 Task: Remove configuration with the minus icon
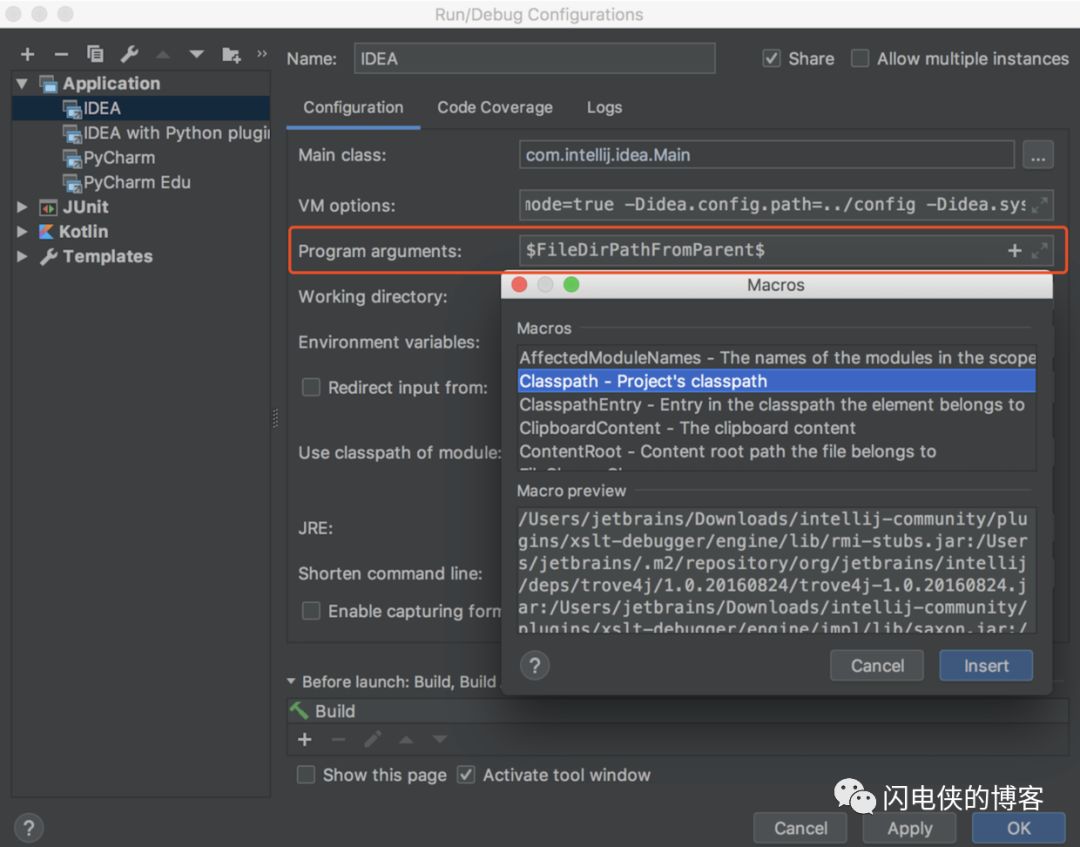click(x=61, y=54)
